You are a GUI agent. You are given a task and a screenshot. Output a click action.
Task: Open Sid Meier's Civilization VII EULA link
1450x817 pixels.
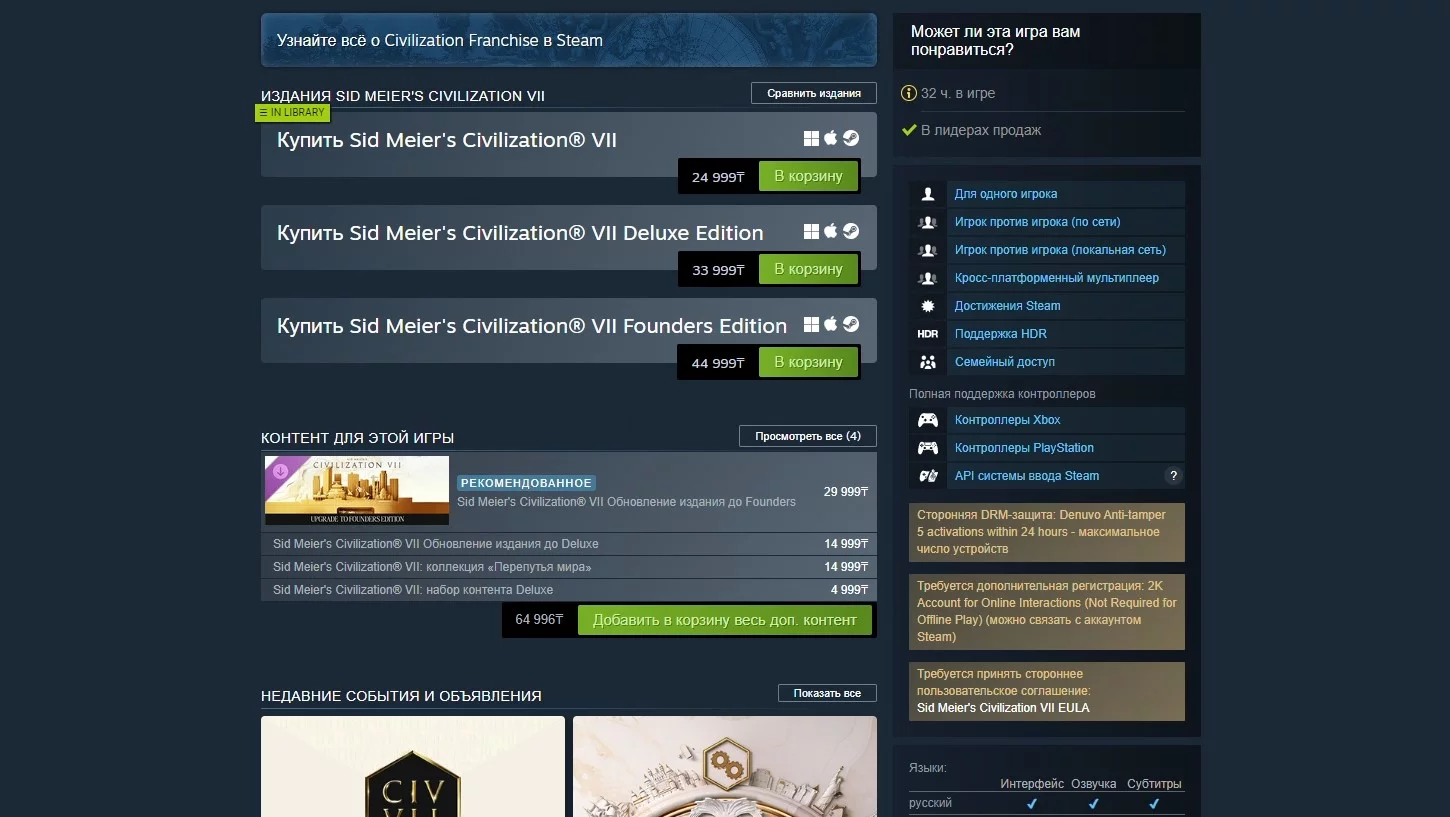coord(1003,708)
